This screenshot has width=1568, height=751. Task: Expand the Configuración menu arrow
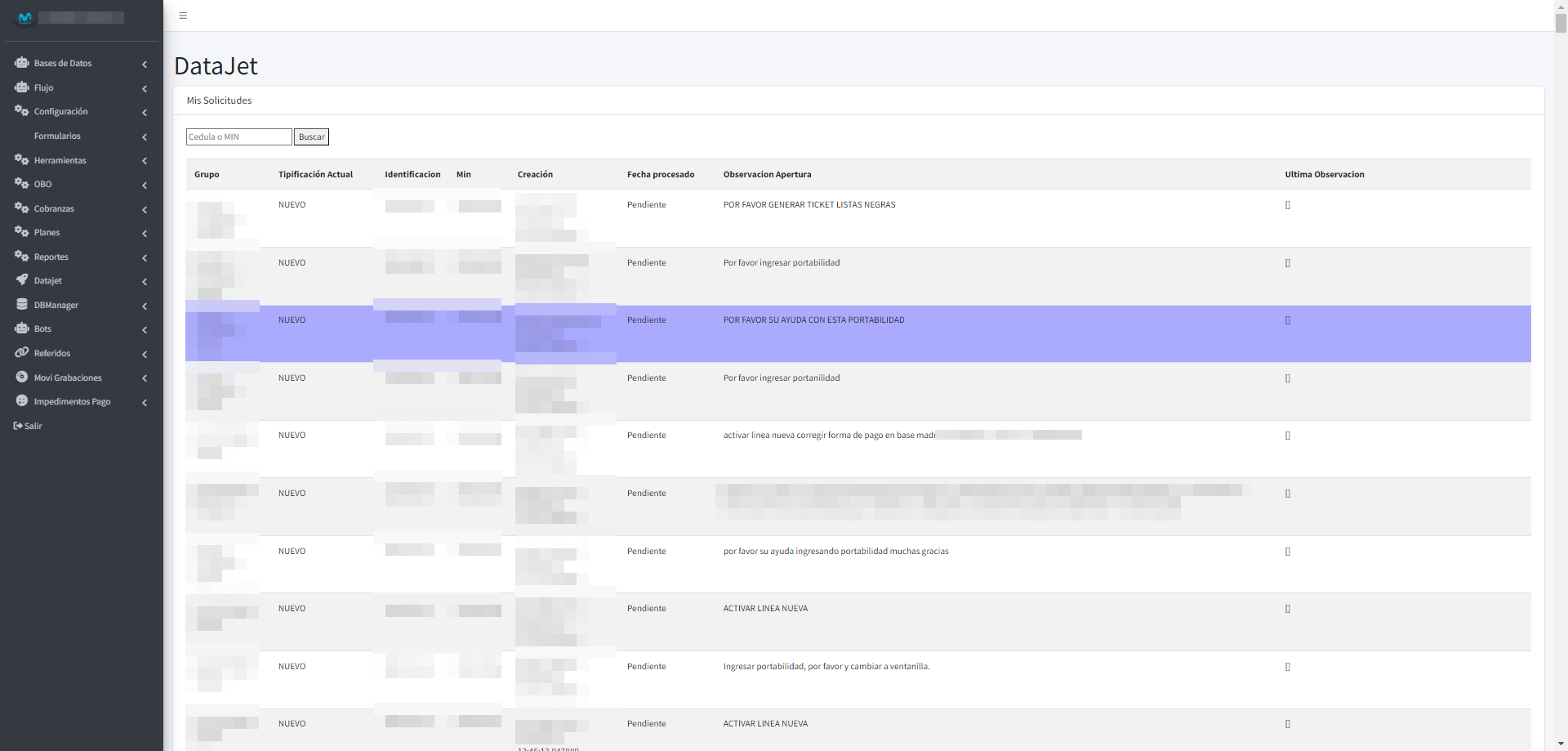point(145,112)
